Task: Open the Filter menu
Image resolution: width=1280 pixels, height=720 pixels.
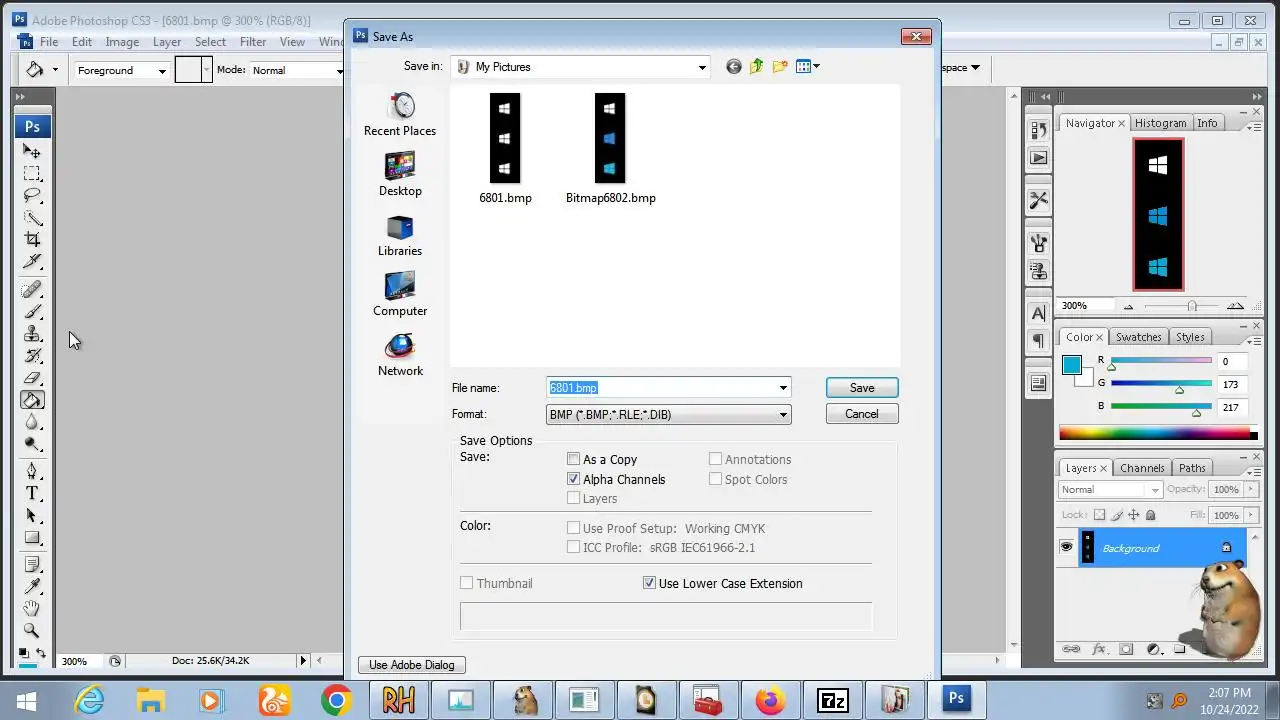Action: [x=253, y=42]
